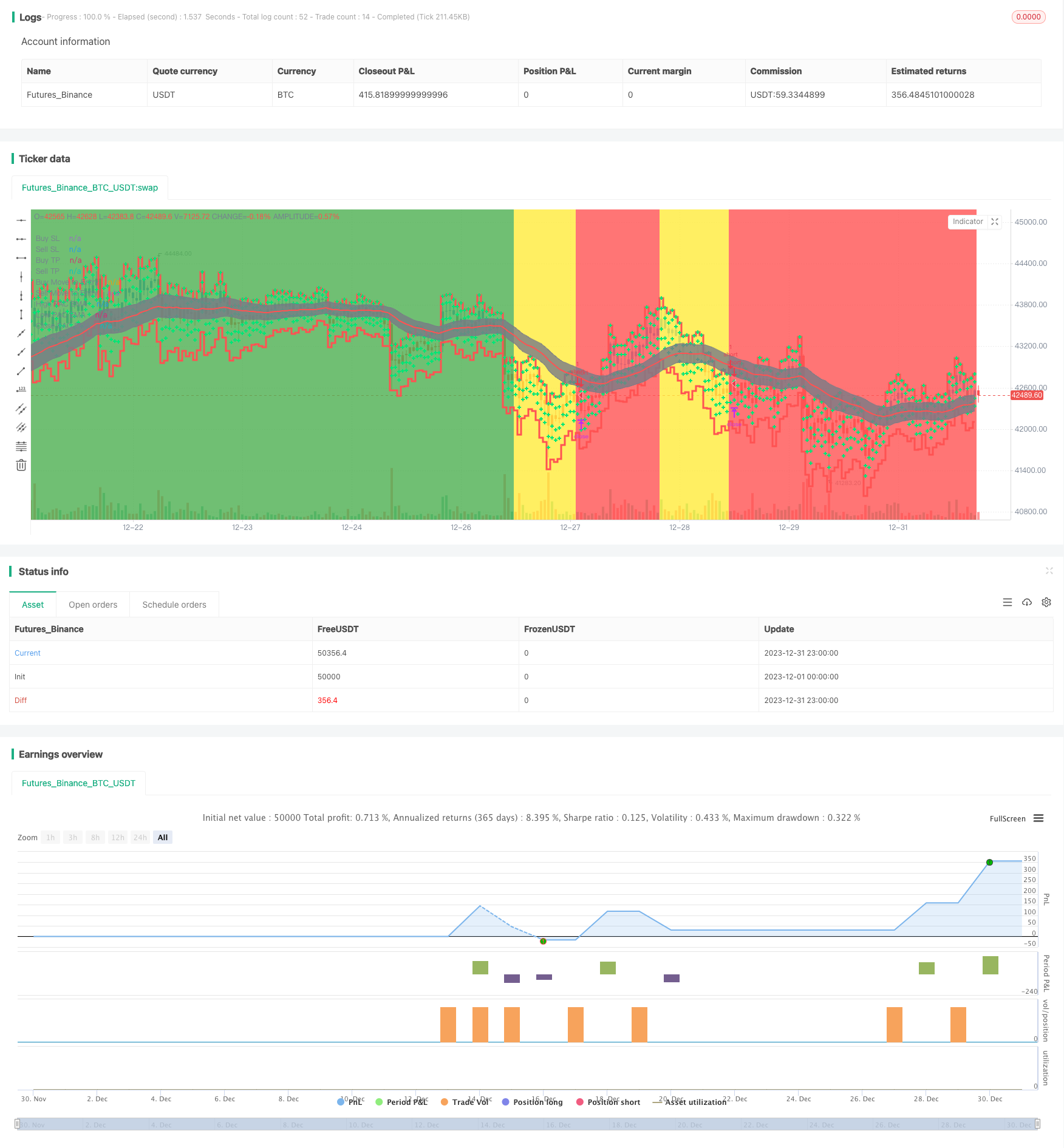Viewport: 1064px width, 1148px height.
Task: Select the Fibonacci retracement lines tool
Action: point(21,446)
